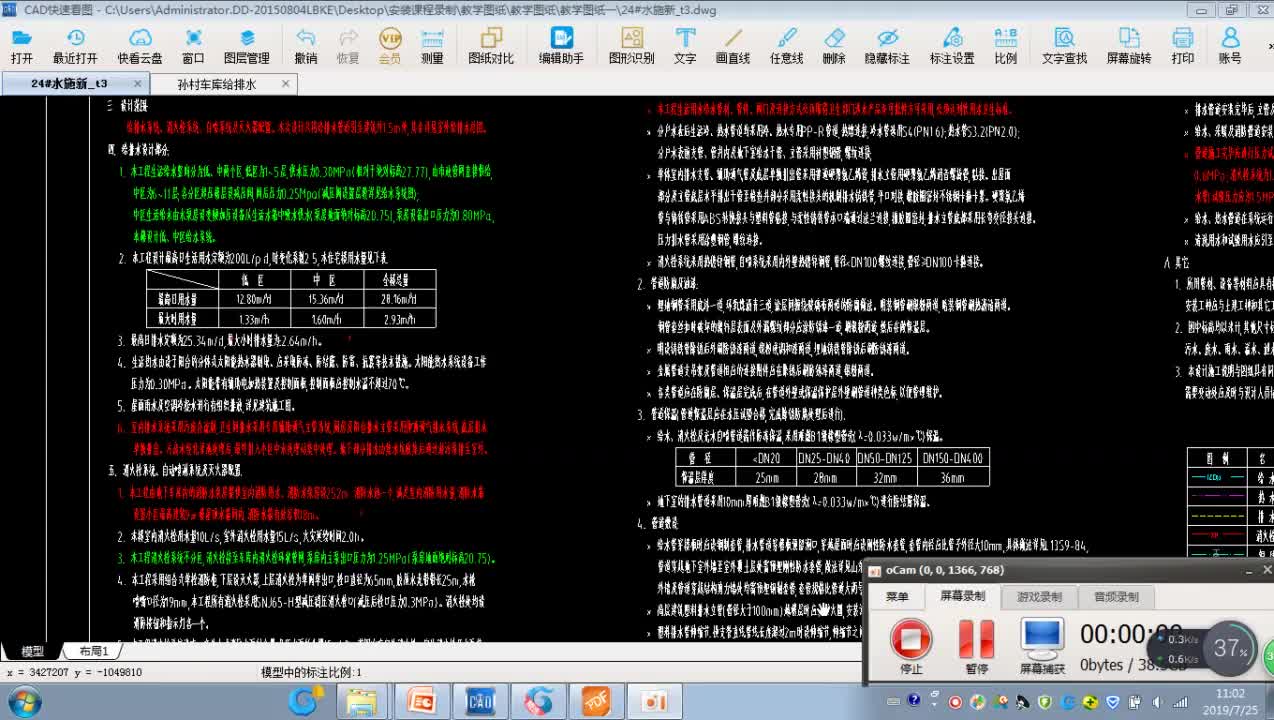The image size is (1274, 720).
Task: Click table cell 36mm in drawing
Action: click(952, 477)
